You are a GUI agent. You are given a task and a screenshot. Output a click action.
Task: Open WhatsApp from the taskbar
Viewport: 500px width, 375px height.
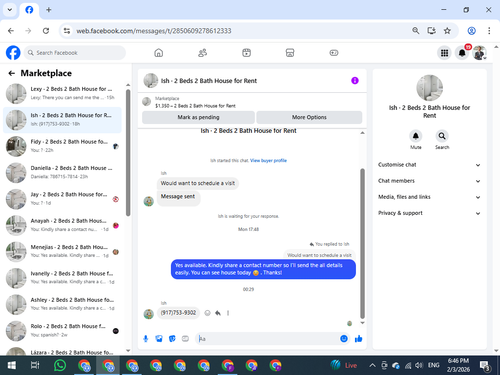pyautogui.click(x=60, y=365)
